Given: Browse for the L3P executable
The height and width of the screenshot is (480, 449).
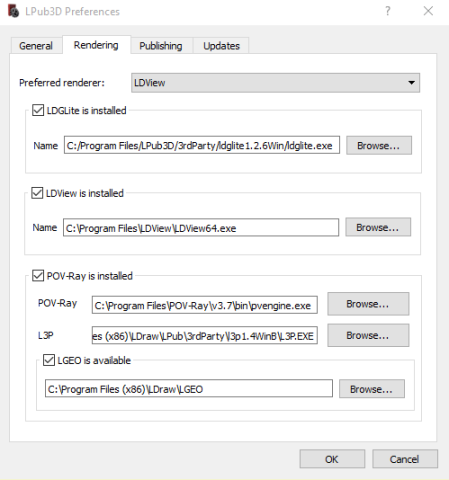Looking at the screenshot, I should coord(368,335).
